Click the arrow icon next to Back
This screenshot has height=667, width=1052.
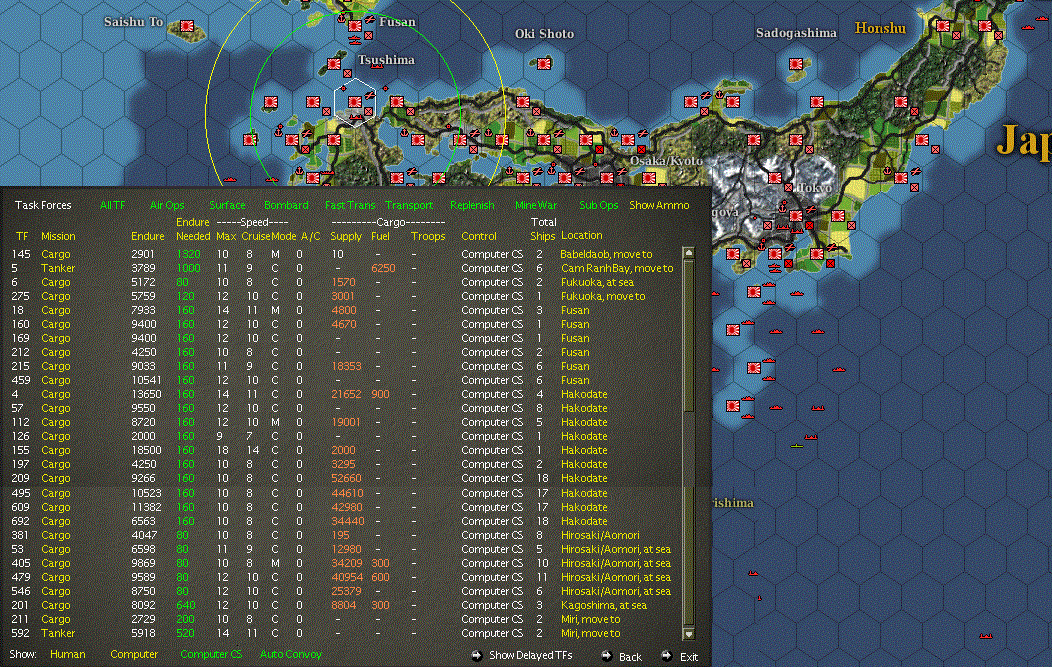[x=607, y=656]
